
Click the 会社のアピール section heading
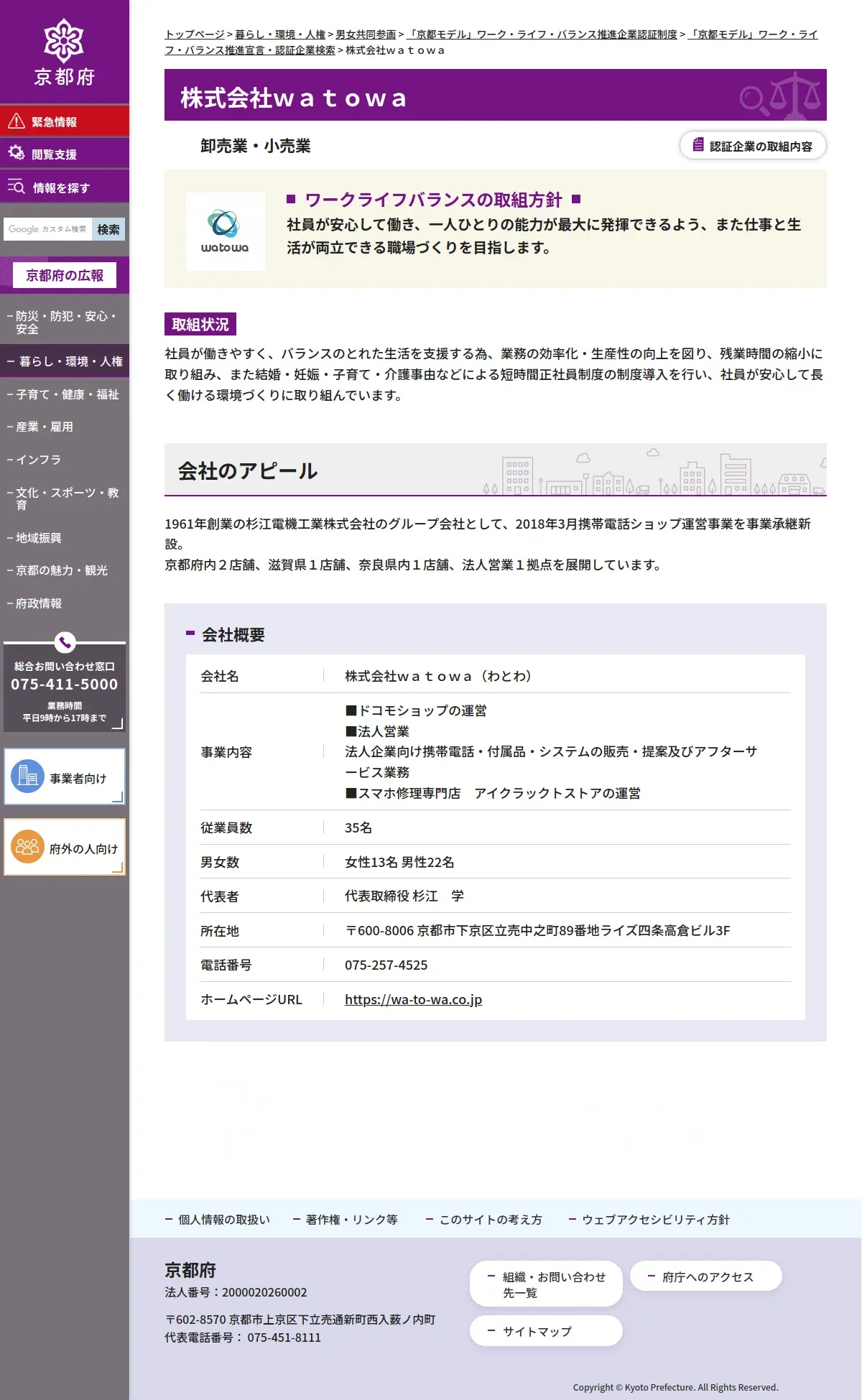pos(248,470)
